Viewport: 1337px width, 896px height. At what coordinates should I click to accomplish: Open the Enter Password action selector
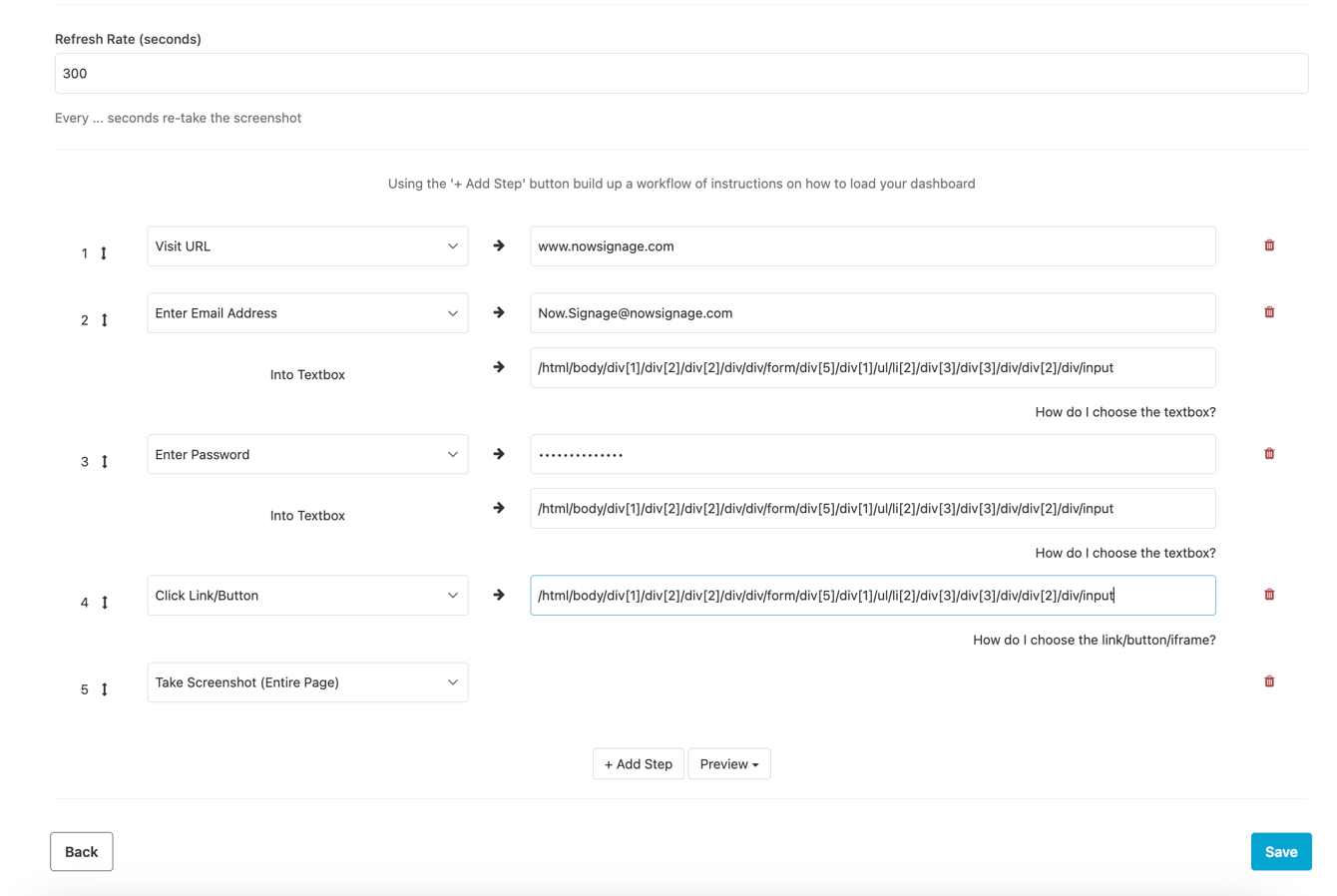coord(307,454)
